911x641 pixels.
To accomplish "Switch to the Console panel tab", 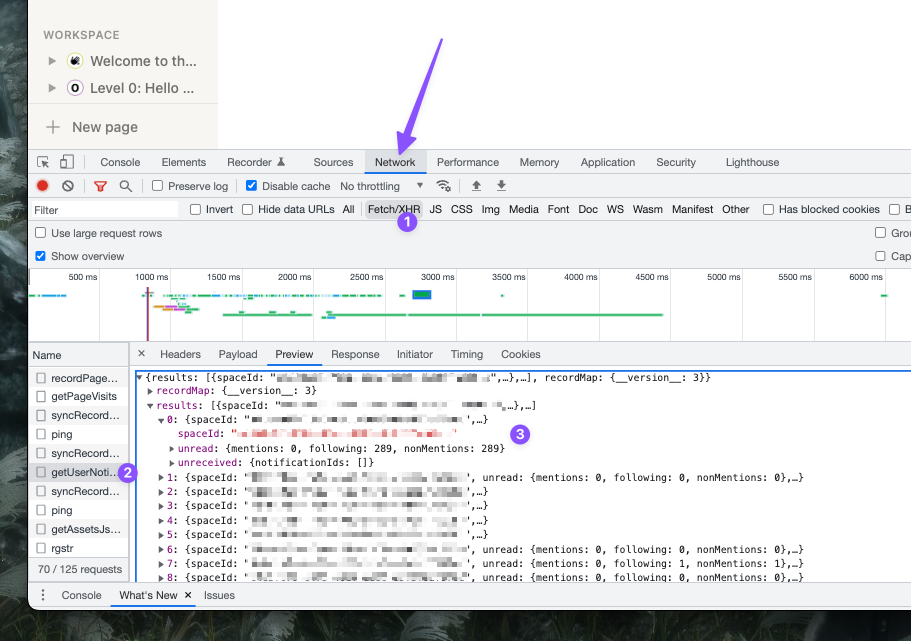I will tap(120, 162).
